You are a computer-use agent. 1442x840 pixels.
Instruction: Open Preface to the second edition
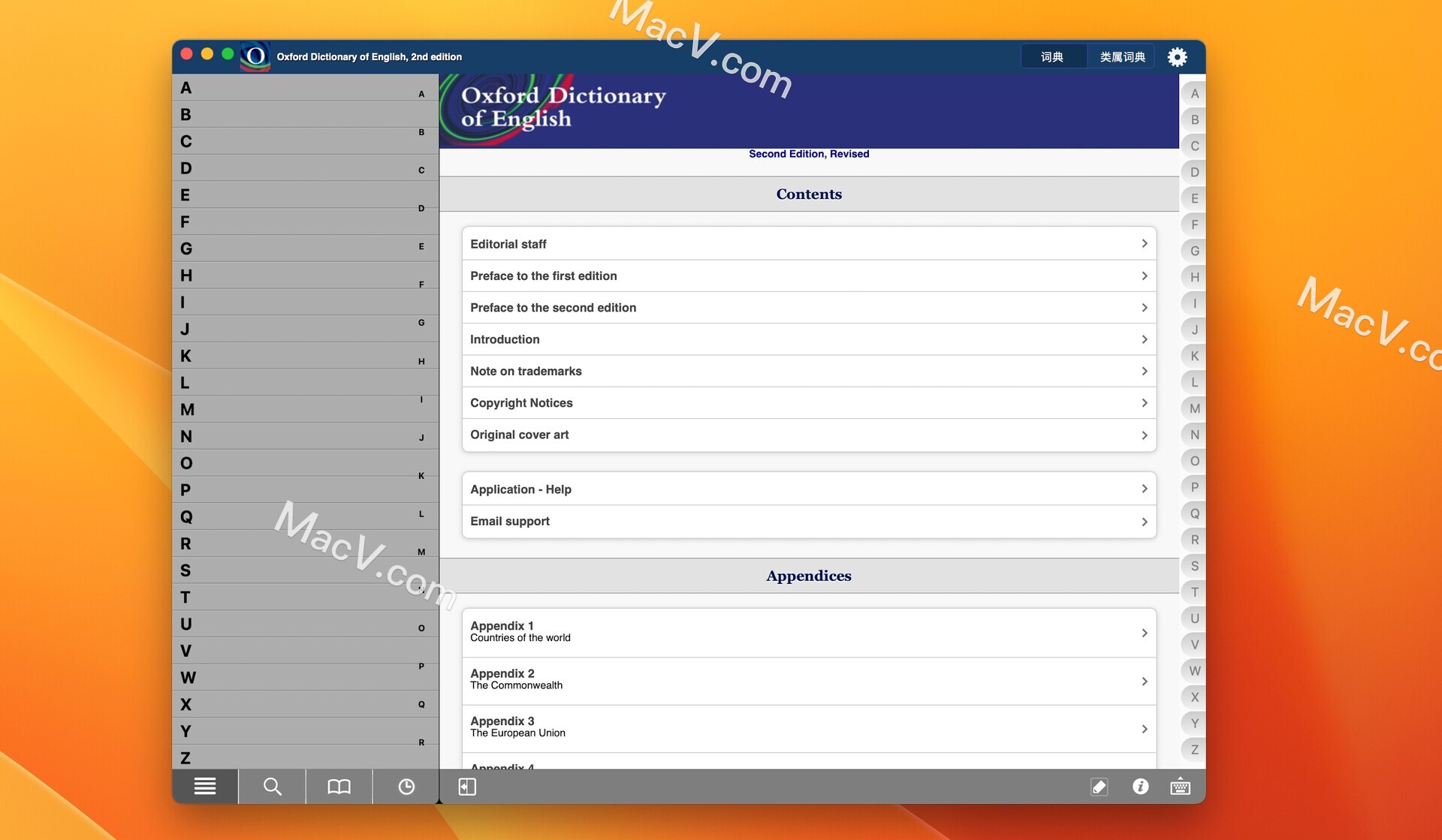pos(809,308)
